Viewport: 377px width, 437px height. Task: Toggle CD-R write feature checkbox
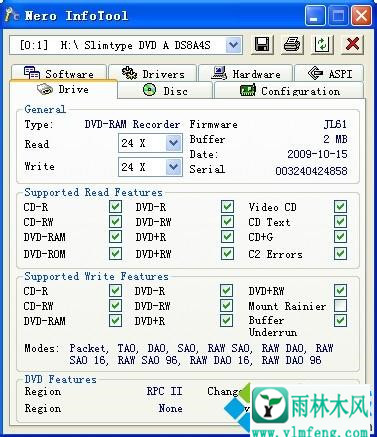click(x=115, y=291)
